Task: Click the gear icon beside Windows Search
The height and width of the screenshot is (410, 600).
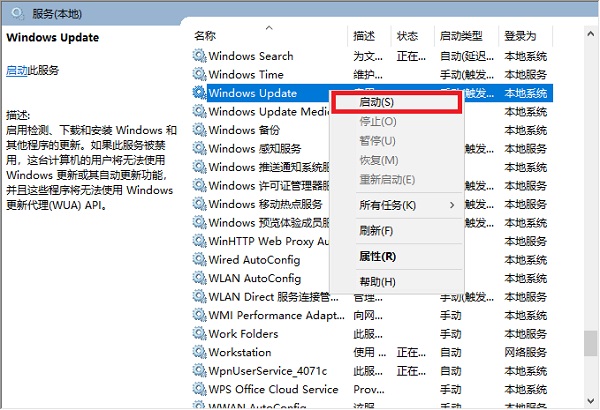Action: pyautogui.click(x=199, y=56)
